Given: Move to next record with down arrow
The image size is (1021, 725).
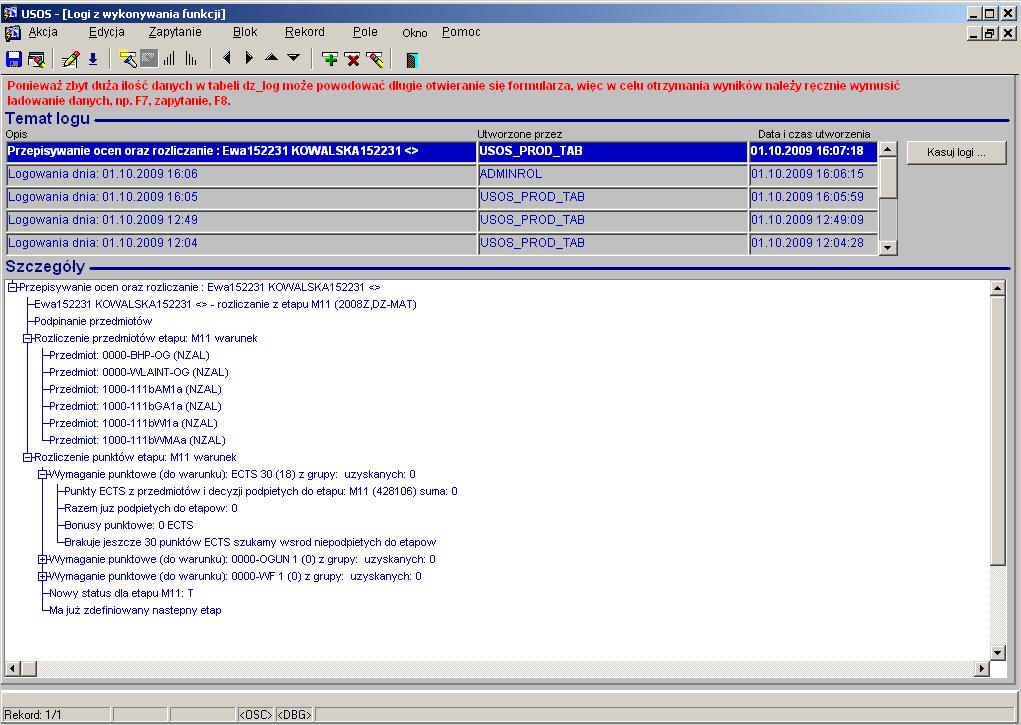Looking at the screenshot, I should point(294,58).
